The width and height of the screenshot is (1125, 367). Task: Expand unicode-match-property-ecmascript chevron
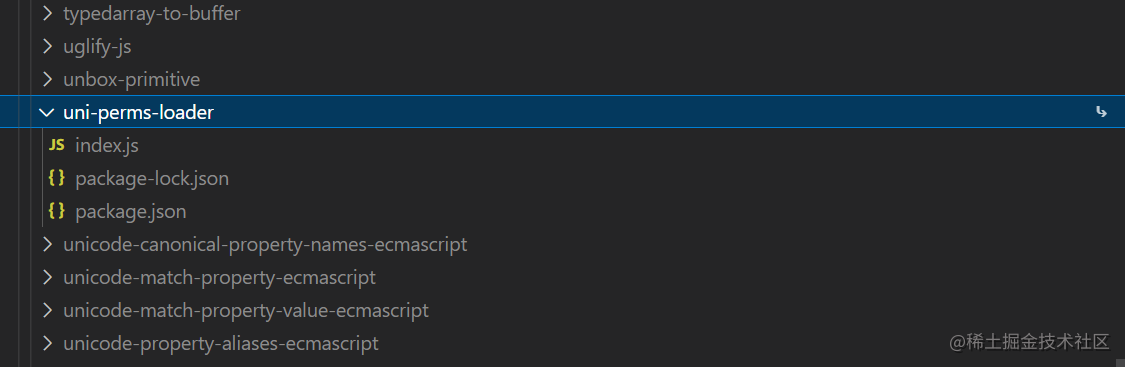[47, 277]
